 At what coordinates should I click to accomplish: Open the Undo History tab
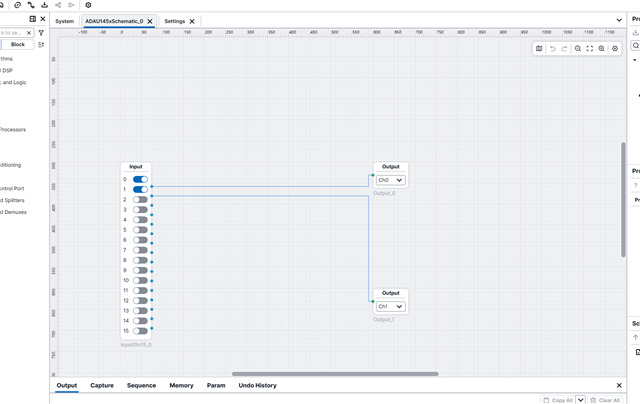pos(258,385)
